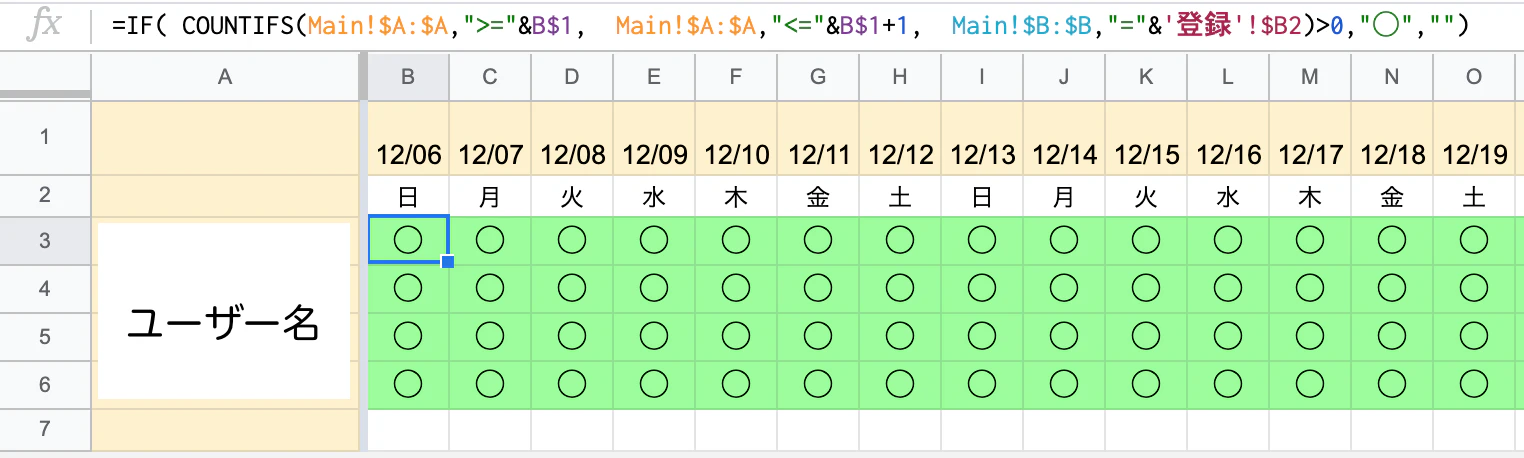Select column M header
Screen dimensions: 1524x458
1310,76
